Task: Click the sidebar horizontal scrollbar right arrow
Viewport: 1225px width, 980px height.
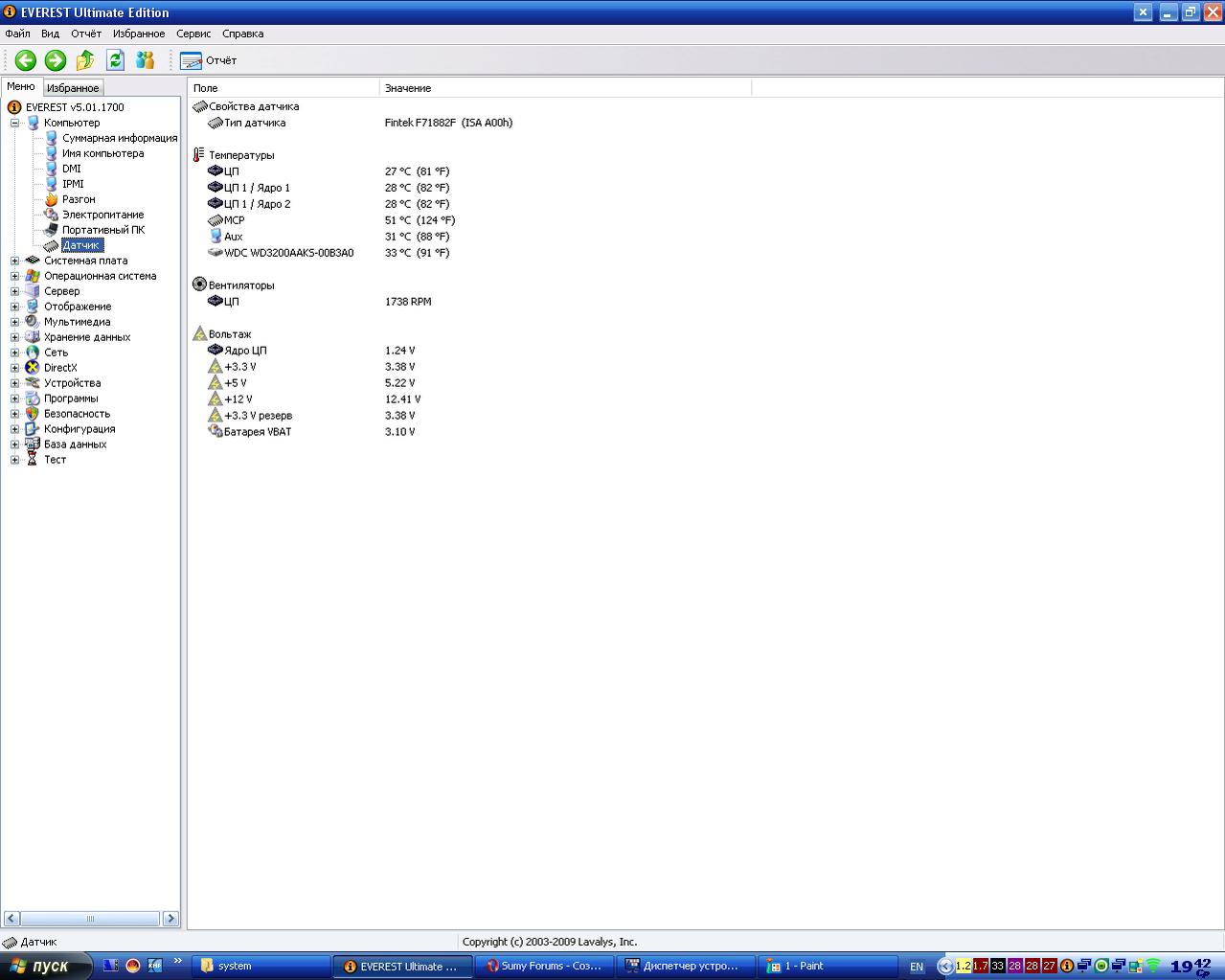Action: click(170, 919)
